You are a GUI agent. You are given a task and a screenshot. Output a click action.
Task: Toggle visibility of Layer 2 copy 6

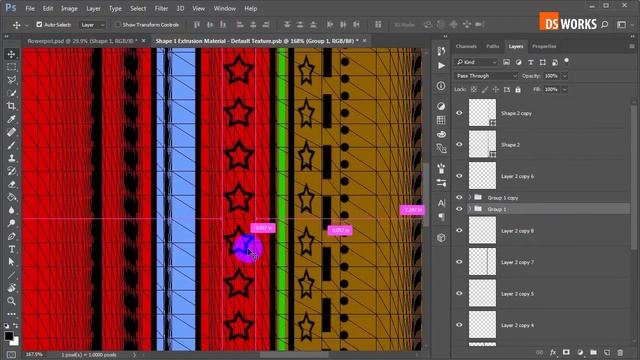pyautogui.click(x=459, y=176)
